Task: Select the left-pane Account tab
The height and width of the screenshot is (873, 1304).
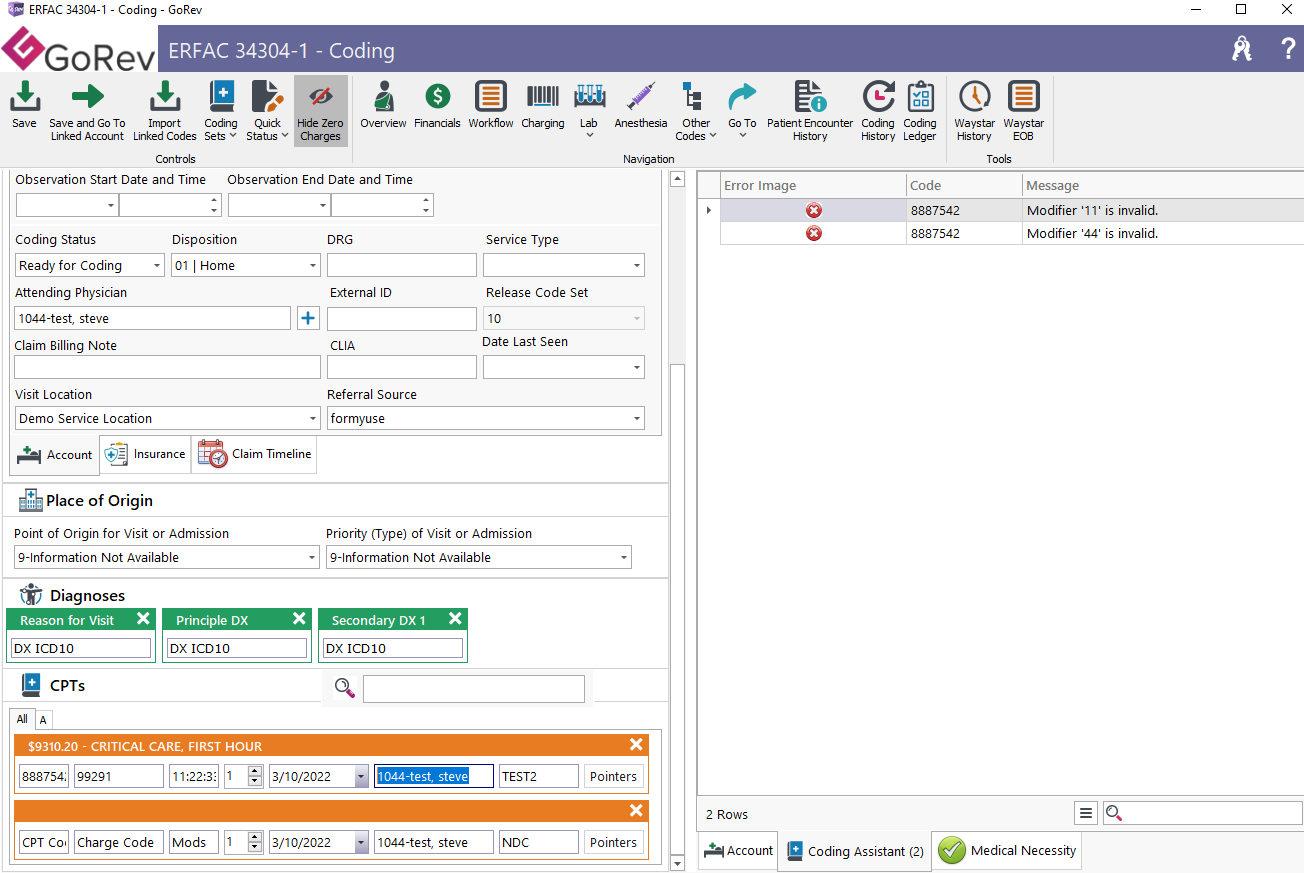Action: pyautogui.click(x=55, y=455)
